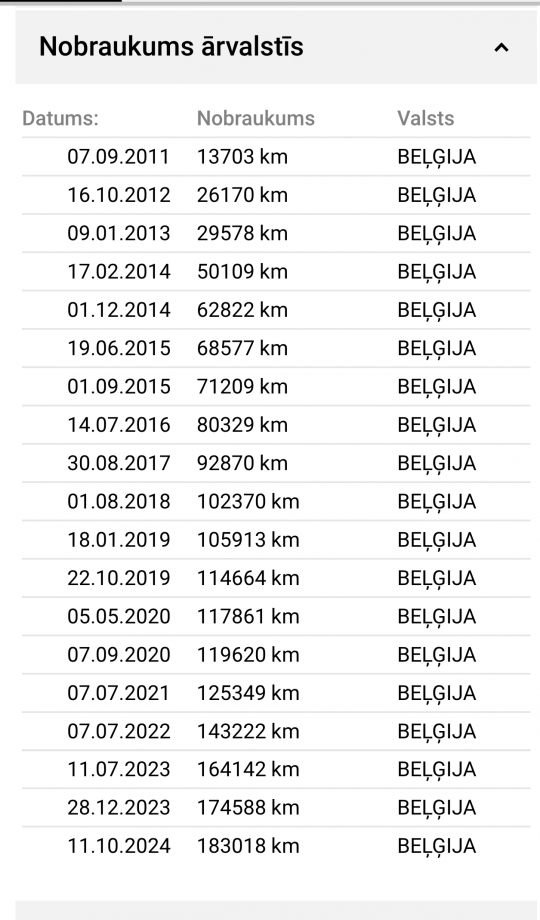Click BEĻĢIJA in the 01.09.2015 row
Screen dimensions: 540x920
point(437,387)
